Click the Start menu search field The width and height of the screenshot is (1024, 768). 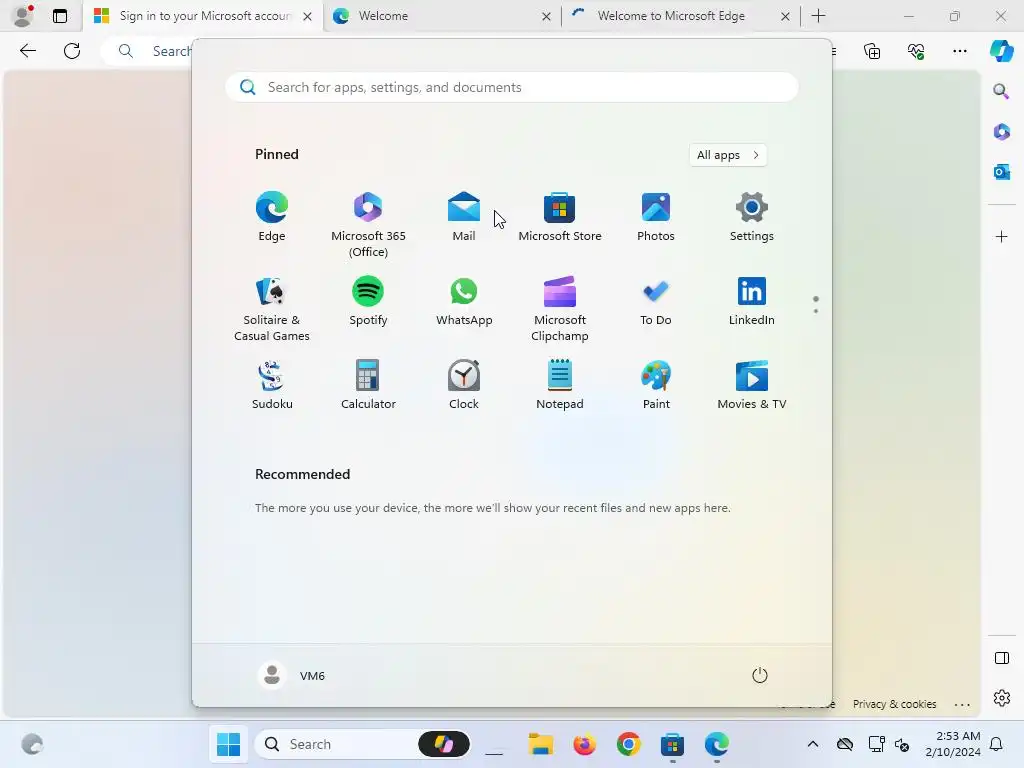[x=512, y=88]
